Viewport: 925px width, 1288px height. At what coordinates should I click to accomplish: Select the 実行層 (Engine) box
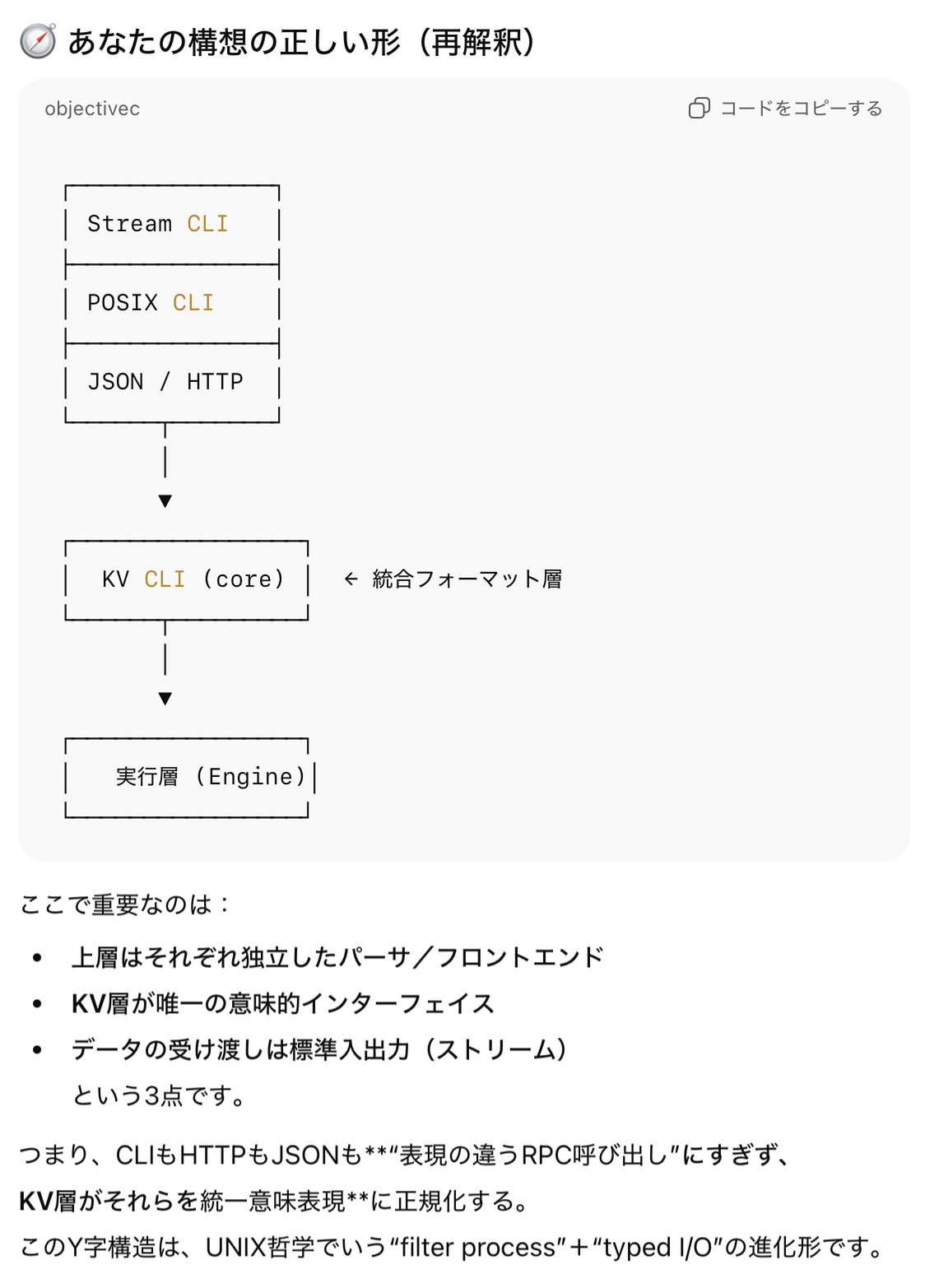[186, 775]
